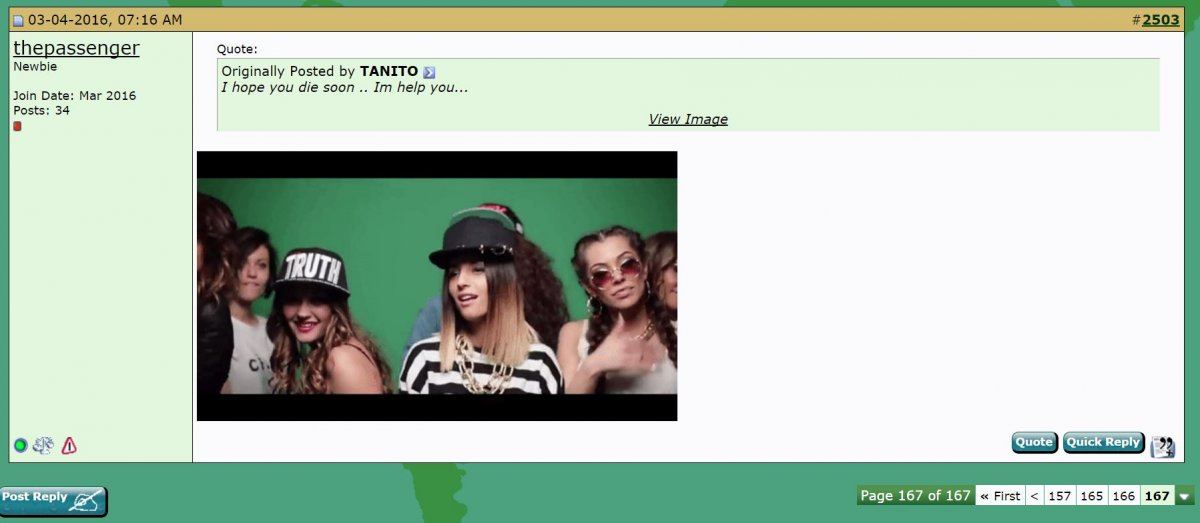Viewport: 1200px width, 523px height.
Task: Click the green online status indicator
Action: coord(20,446)
